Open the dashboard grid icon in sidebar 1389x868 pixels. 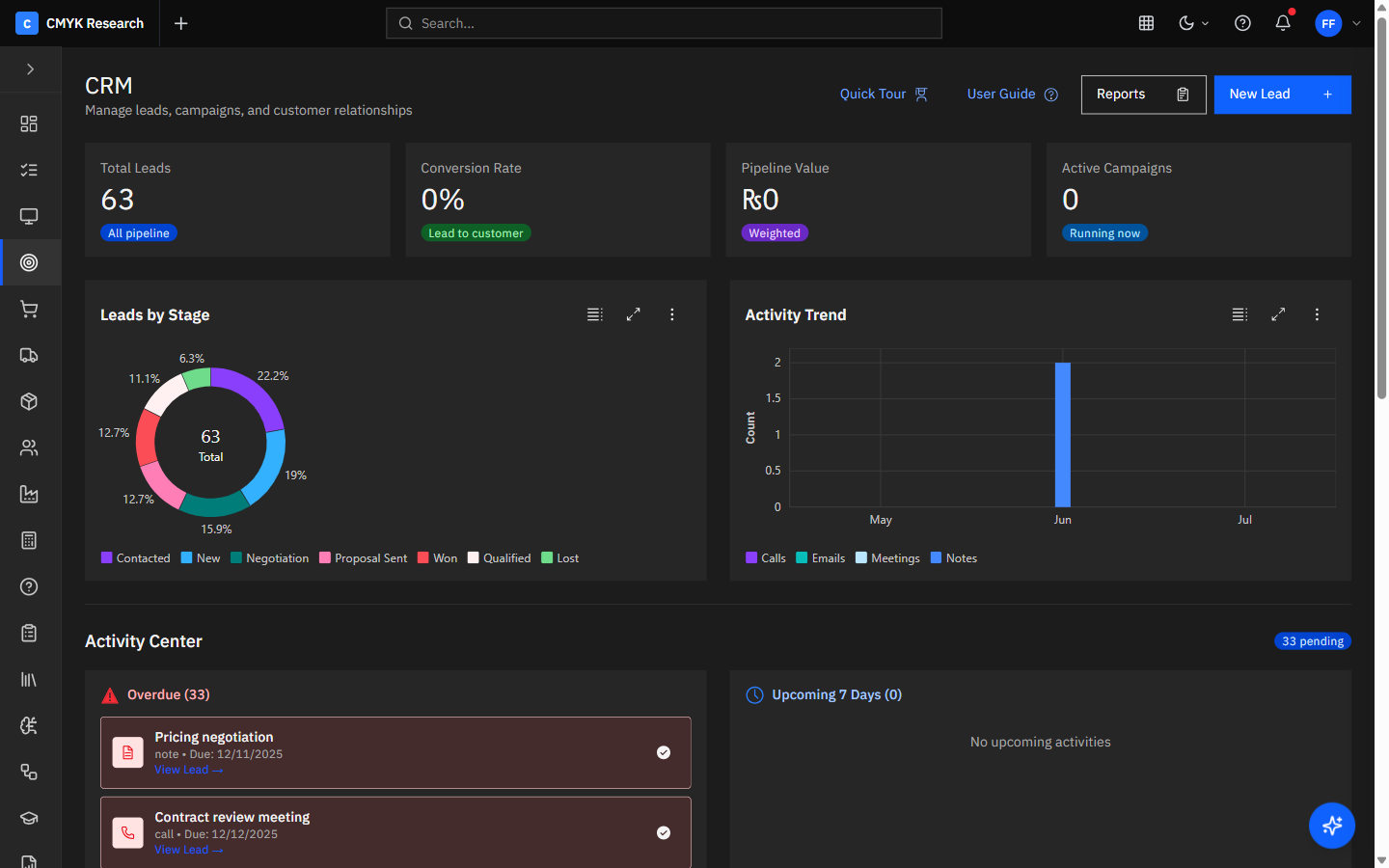(x=29, y=123)
